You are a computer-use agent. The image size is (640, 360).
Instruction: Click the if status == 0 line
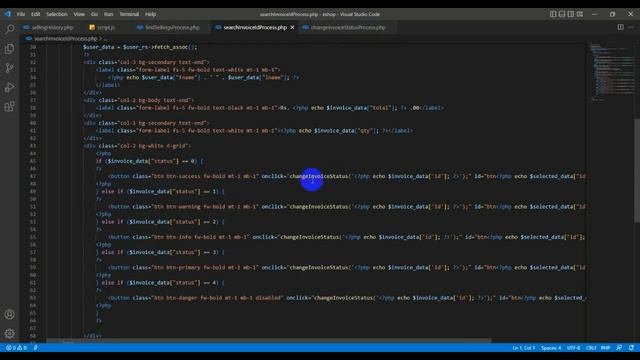point(149,161)
